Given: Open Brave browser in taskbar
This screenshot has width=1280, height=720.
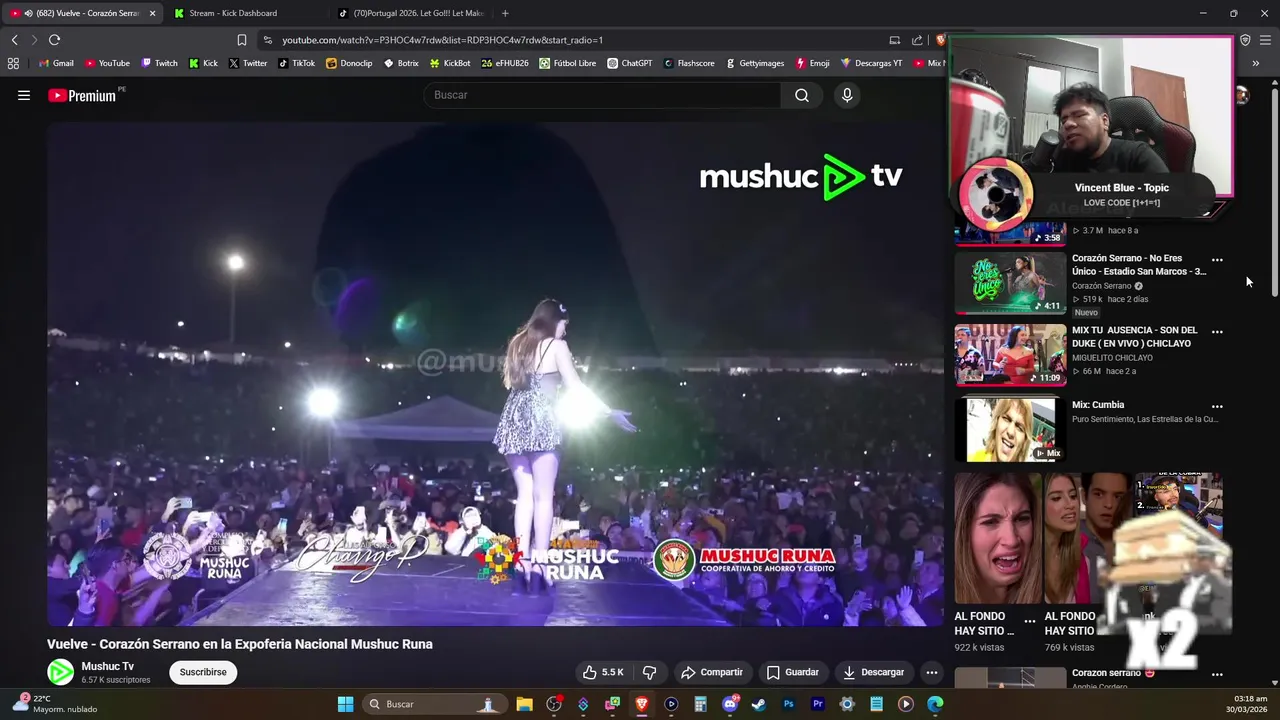Looking at the screenshot, I should 642,704.
